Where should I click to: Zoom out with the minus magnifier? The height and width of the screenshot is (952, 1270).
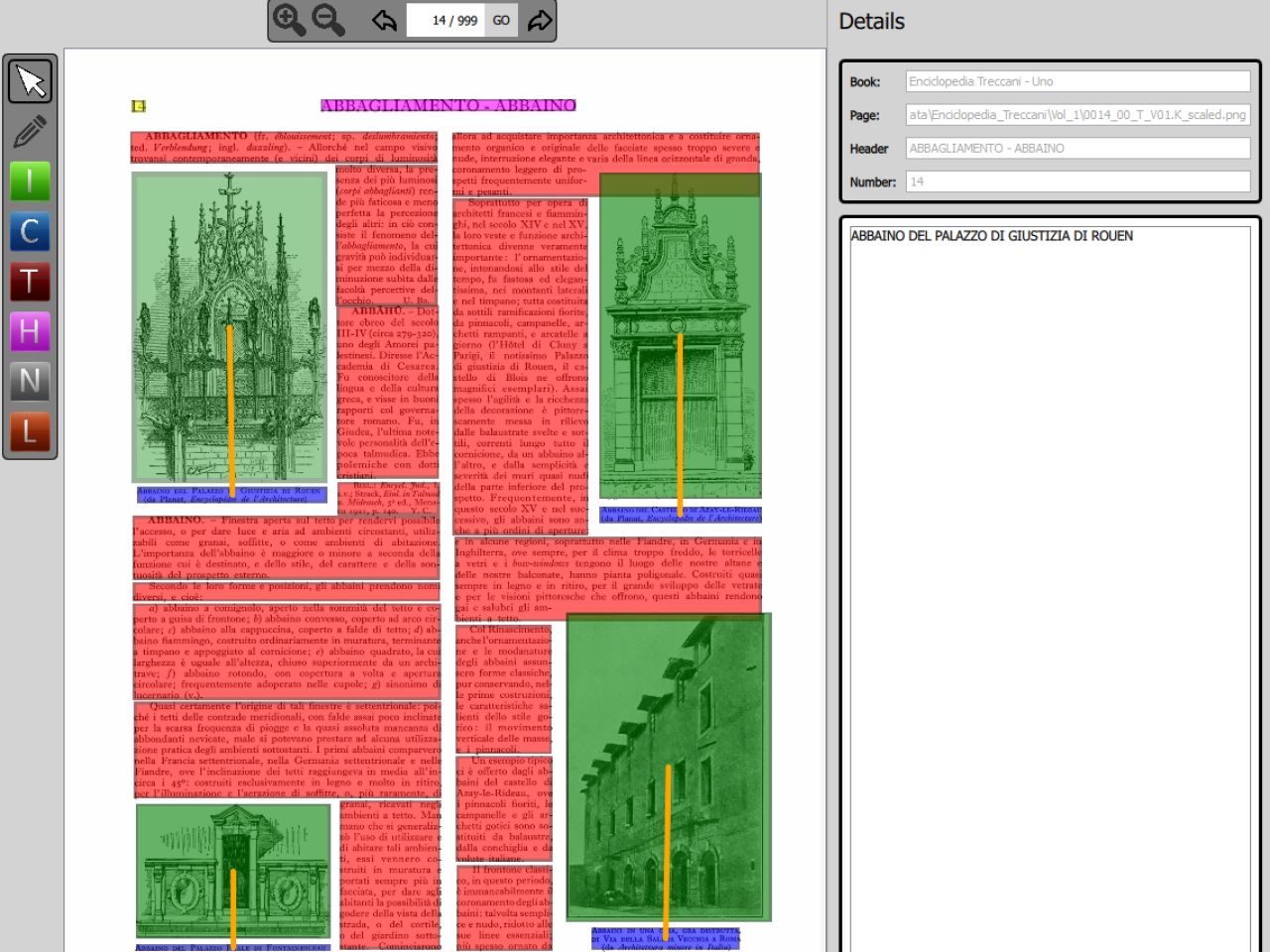328,20
